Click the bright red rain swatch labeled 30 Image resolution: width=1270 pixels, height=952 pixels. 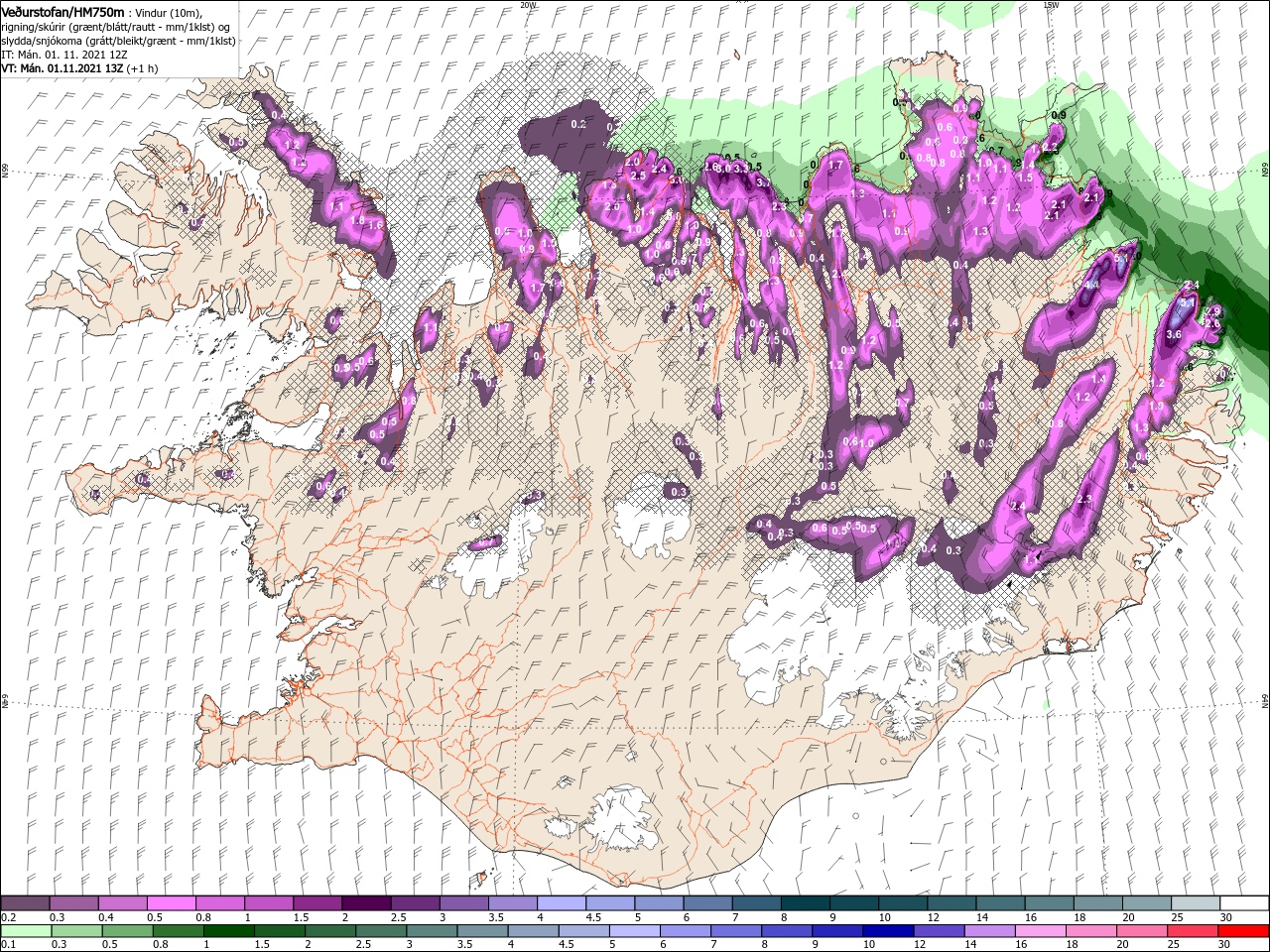coord(1243,930)
